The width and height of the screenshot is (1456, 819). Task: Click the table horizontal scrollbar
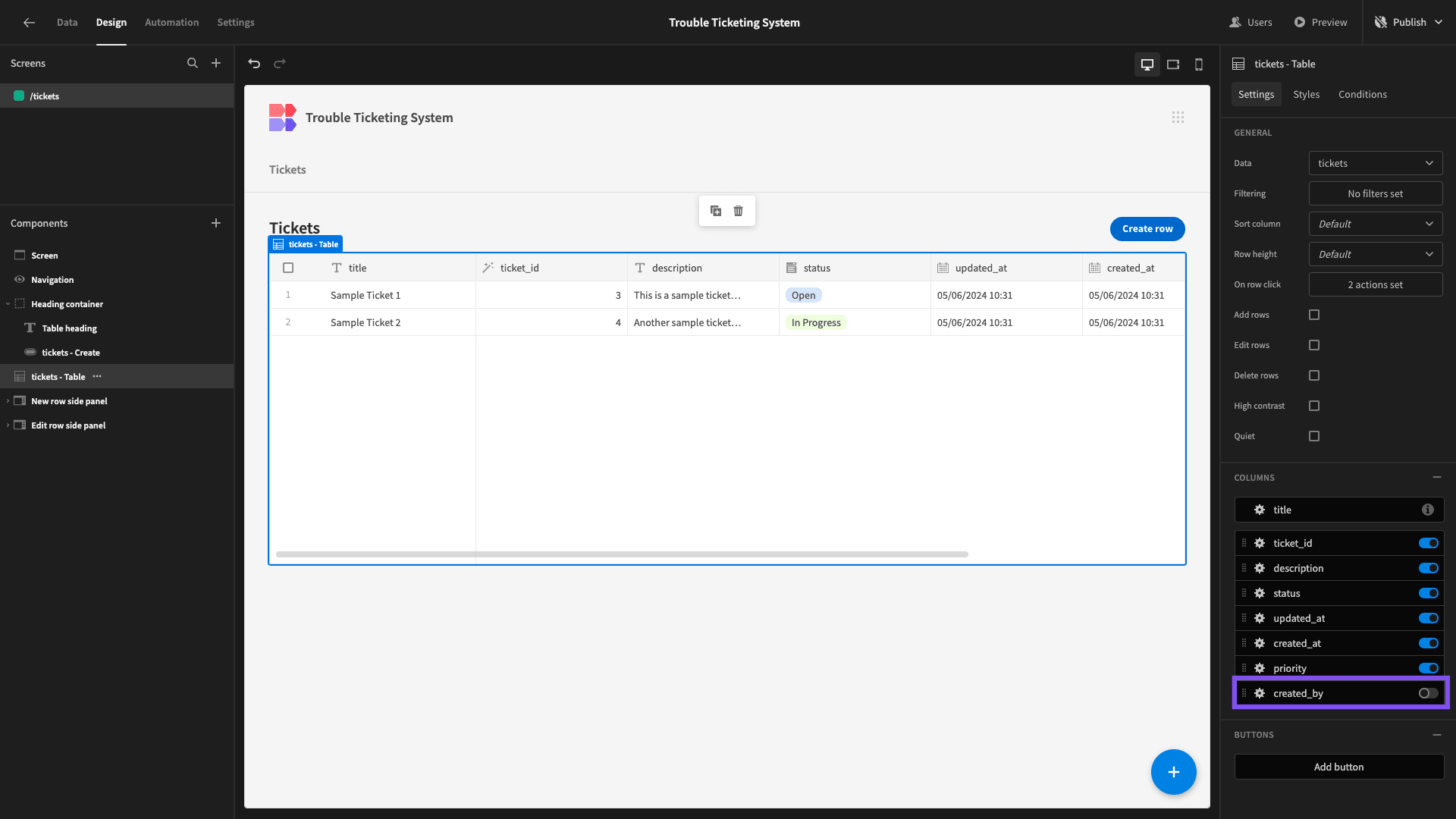[x=622, y=554]
